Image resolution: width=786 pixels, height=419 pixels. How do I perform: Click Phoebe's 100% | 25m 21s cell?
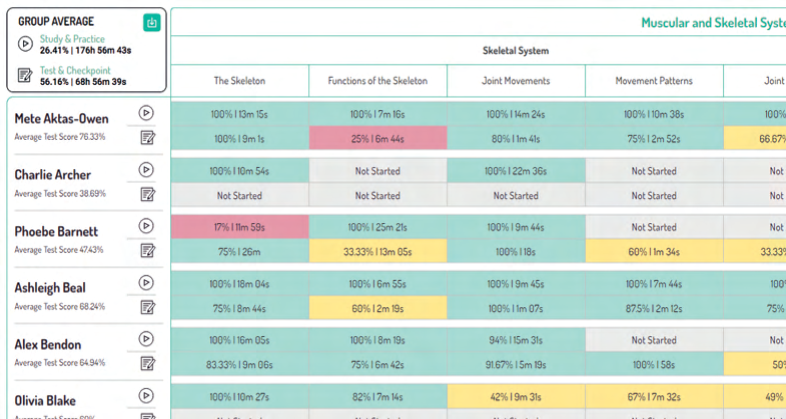click(x=378, y=227)
